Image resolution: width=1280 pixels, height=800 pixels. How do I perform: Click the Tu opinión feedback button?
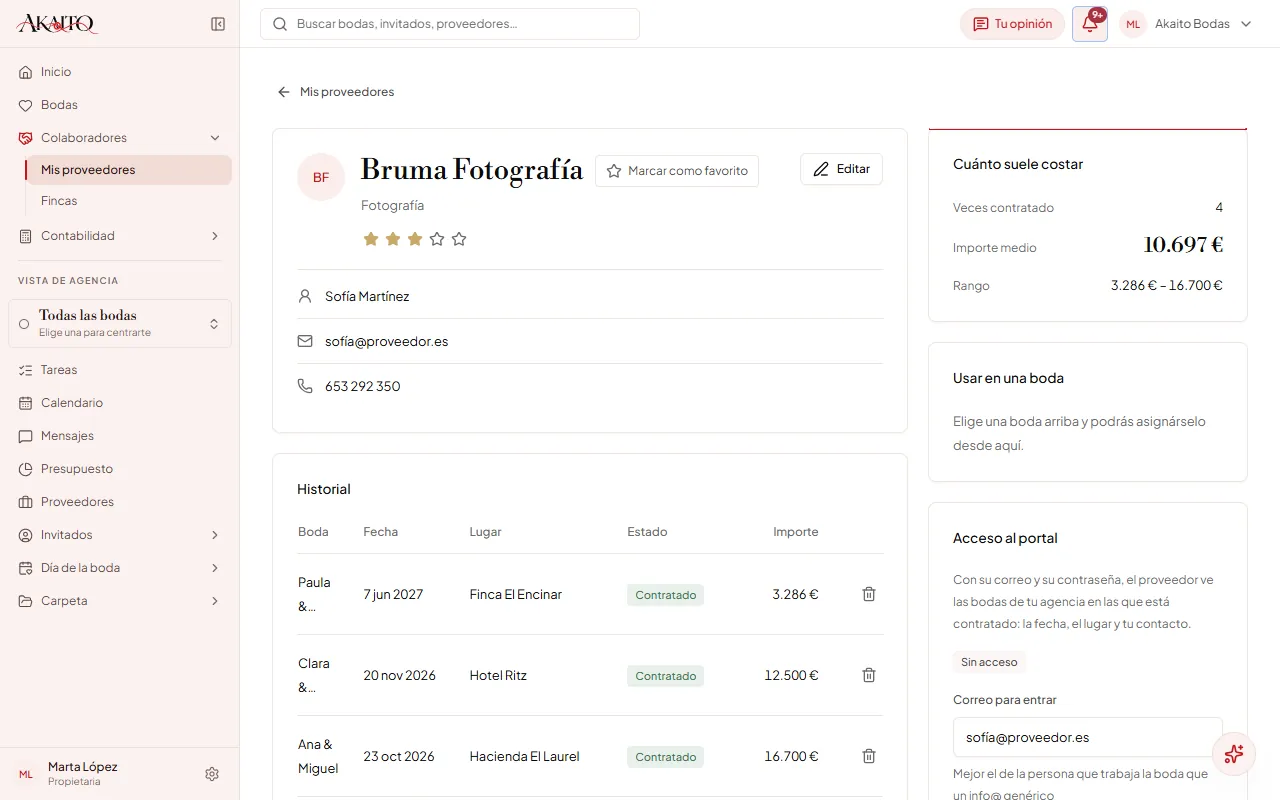(1012, 24)
